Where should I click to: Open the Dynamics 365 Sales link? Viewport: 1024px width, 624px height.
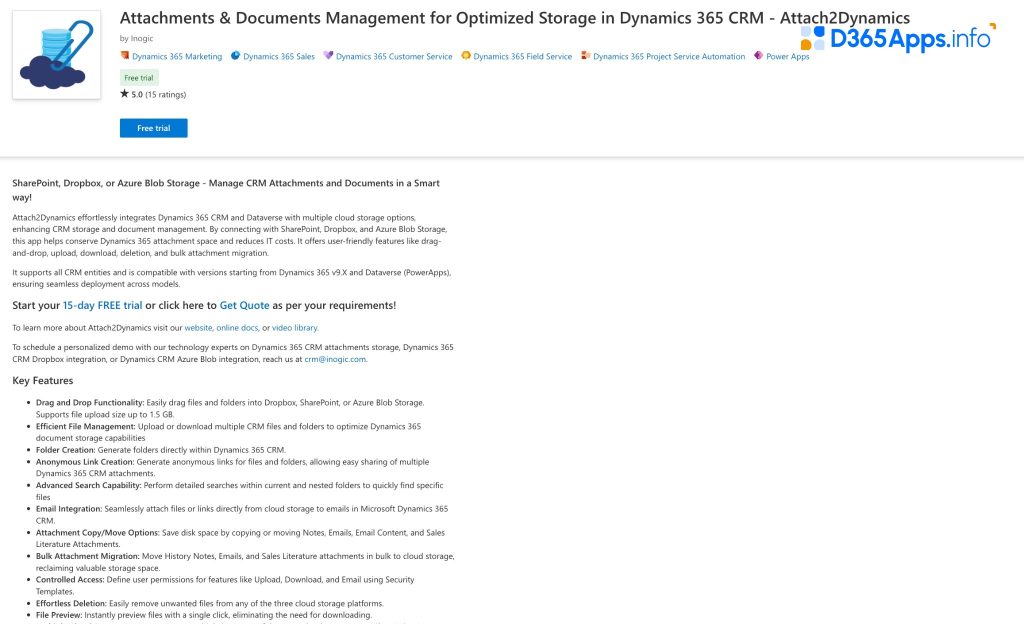[279, 57]
